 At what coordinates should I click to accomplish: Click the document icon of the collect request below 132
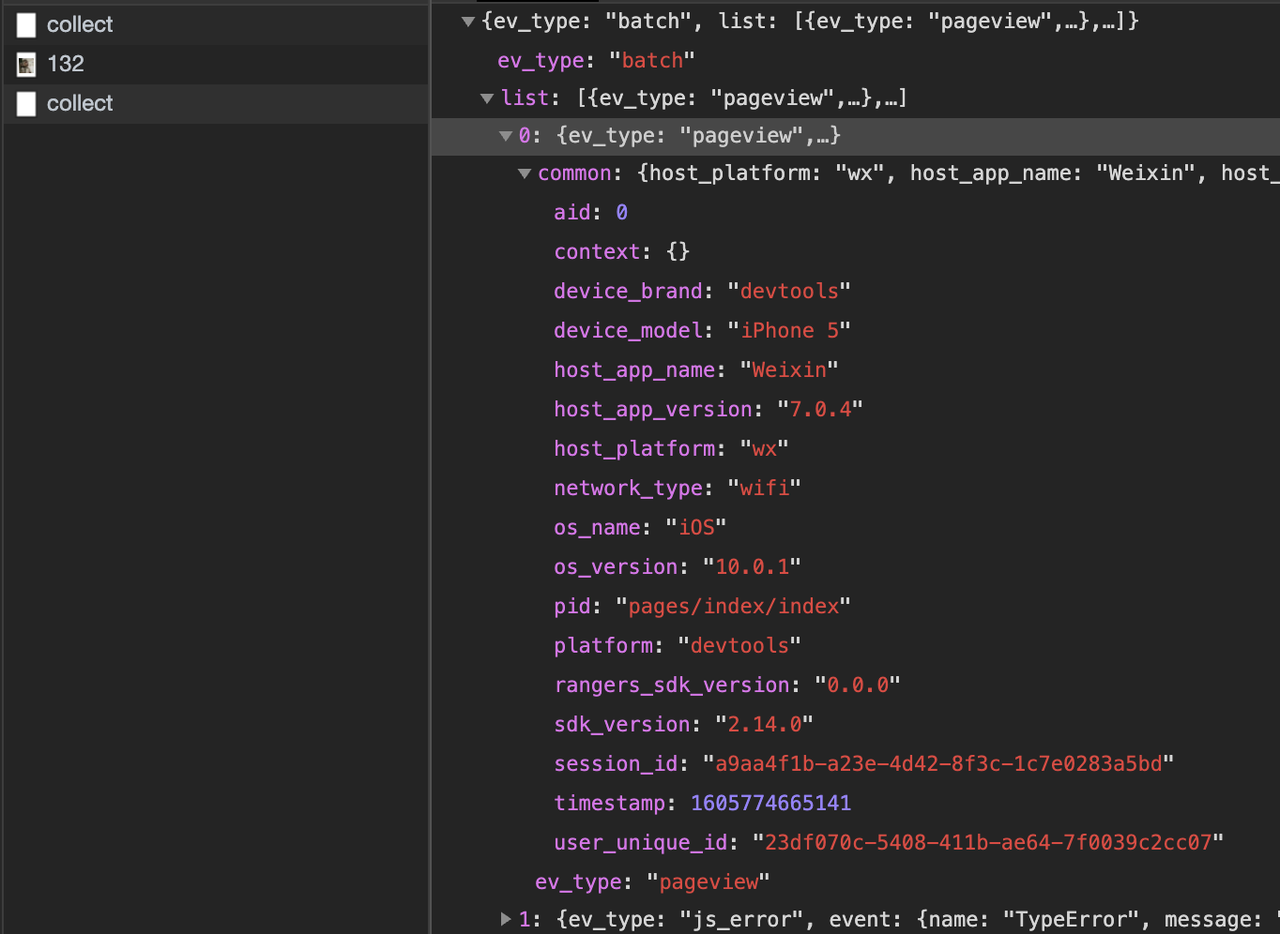coord(26,104)
